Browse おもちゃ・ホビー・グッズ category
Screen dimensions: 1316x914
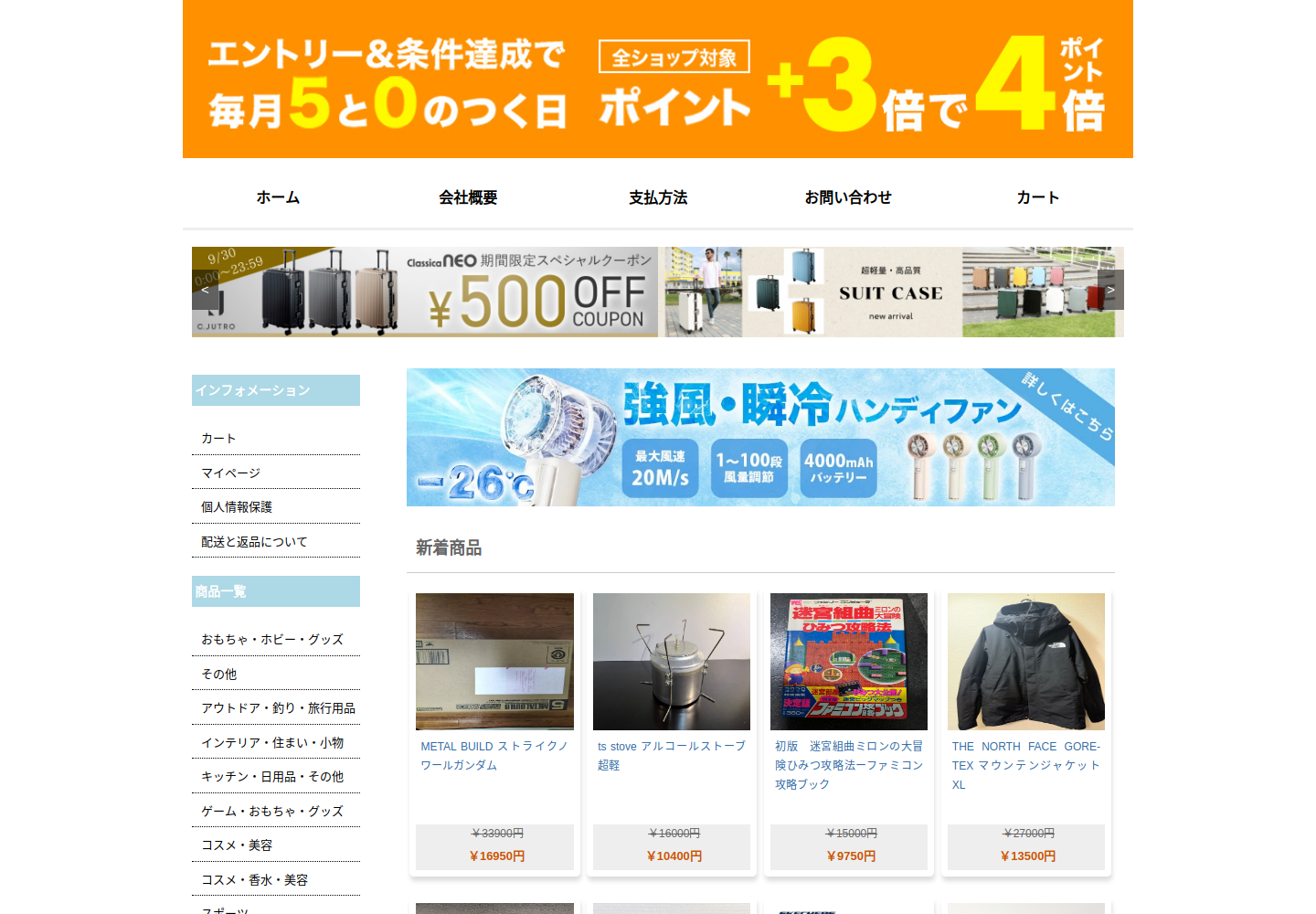click(272, 640)
